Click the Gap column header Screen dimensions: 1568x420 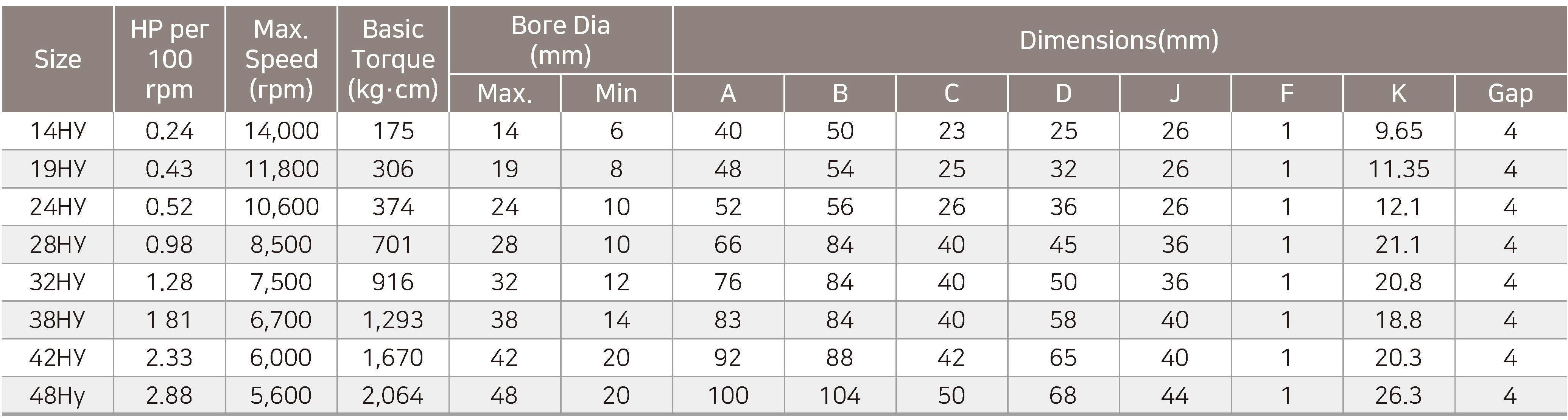click(1510, 94)
